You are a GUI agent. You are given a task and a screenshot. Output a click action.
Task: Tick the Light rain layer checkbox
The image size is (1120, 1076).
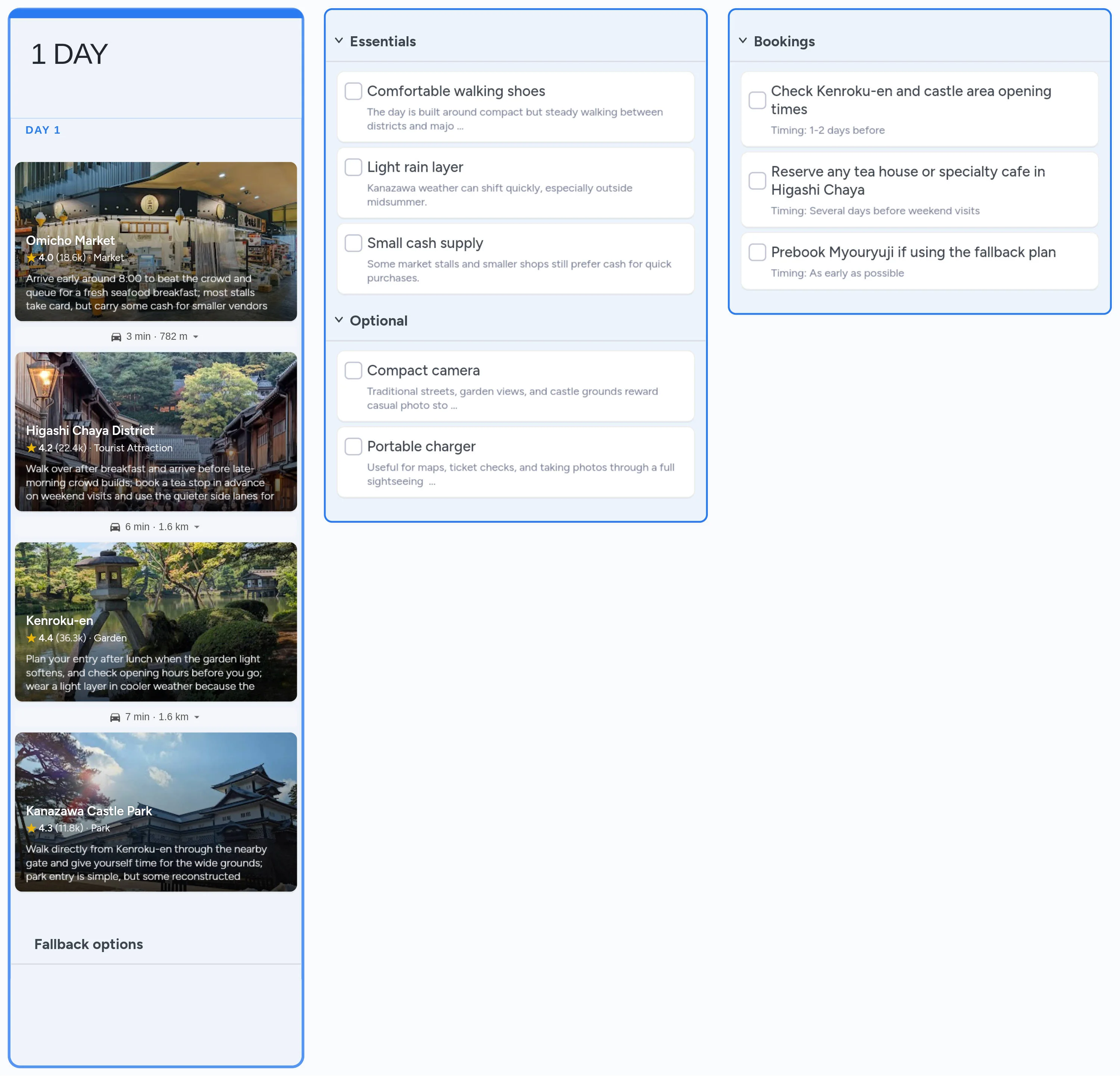coord(353,167)
